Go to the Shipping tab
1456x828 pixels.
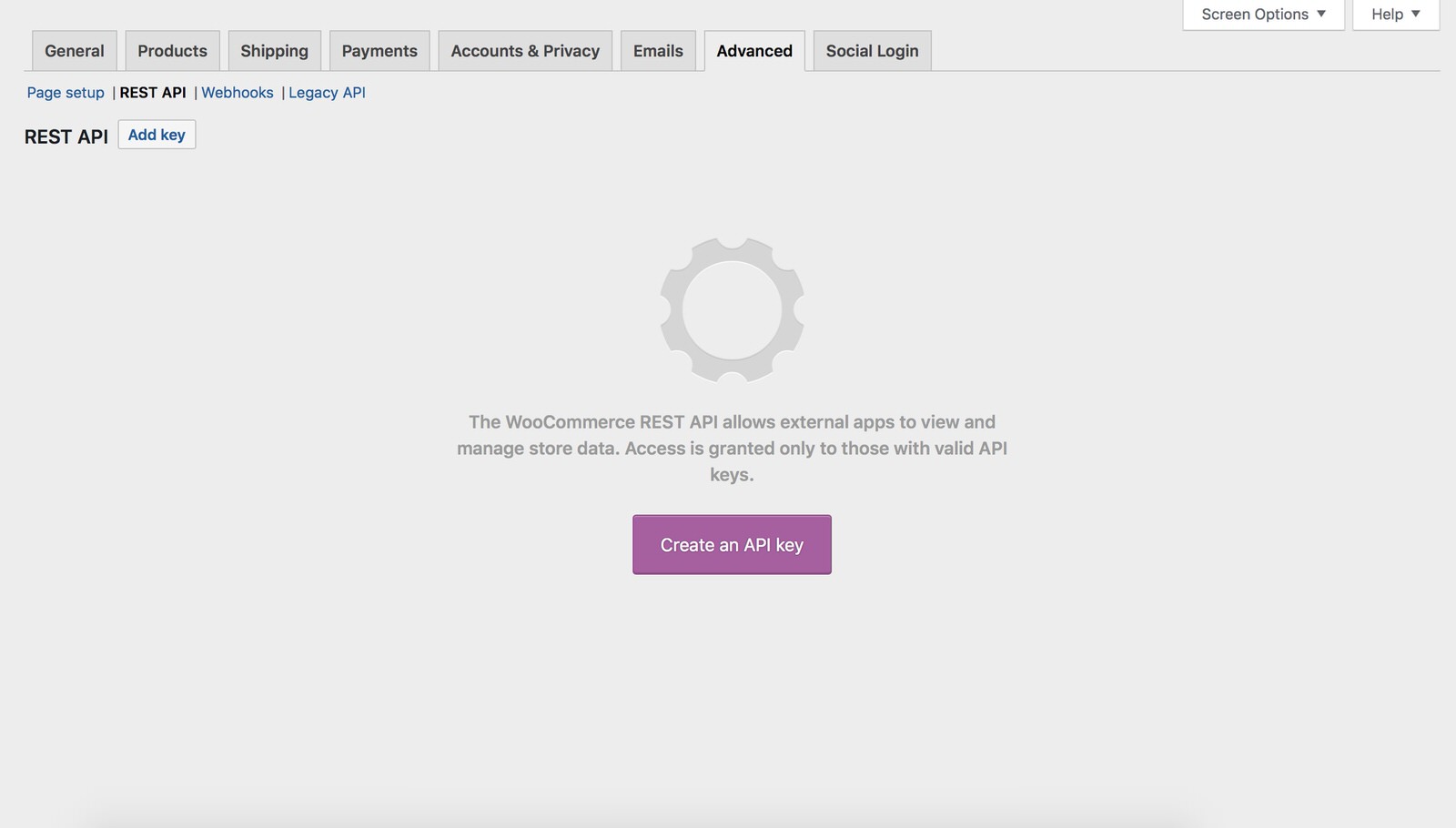(x=274, y=51)
